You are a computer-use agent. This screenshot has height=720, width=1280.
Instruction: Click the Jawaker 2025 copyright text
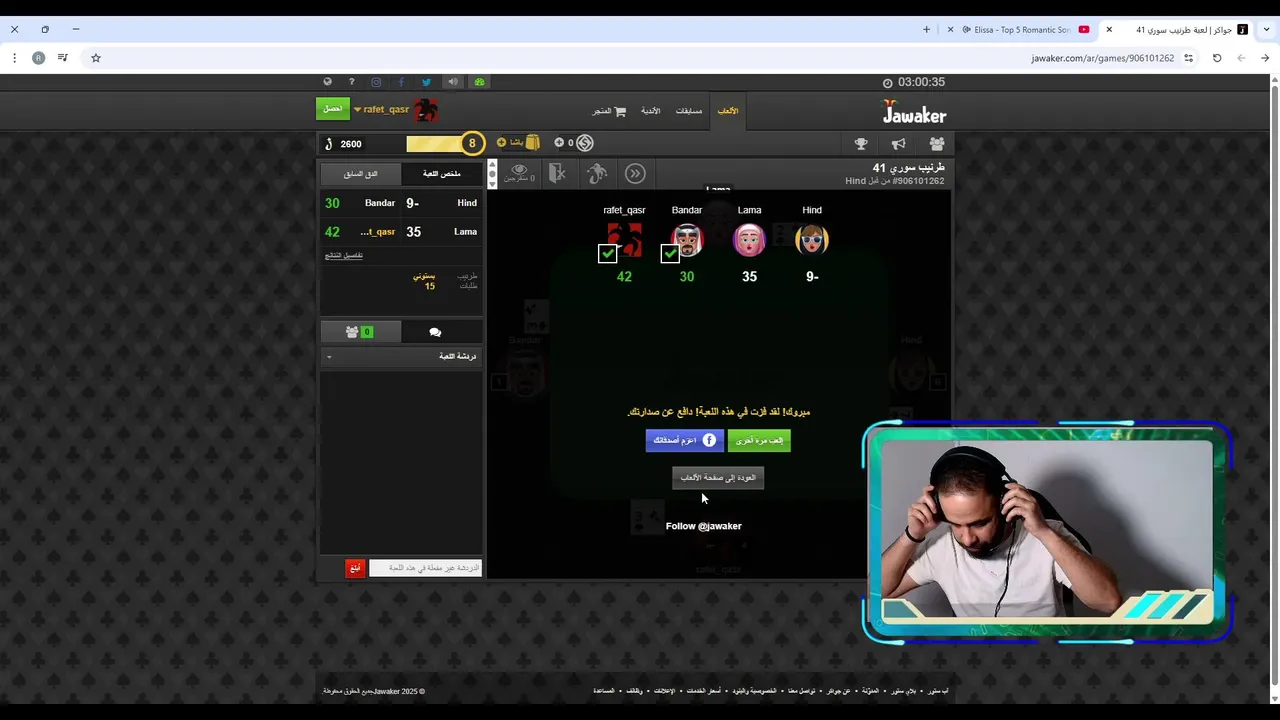374,691
